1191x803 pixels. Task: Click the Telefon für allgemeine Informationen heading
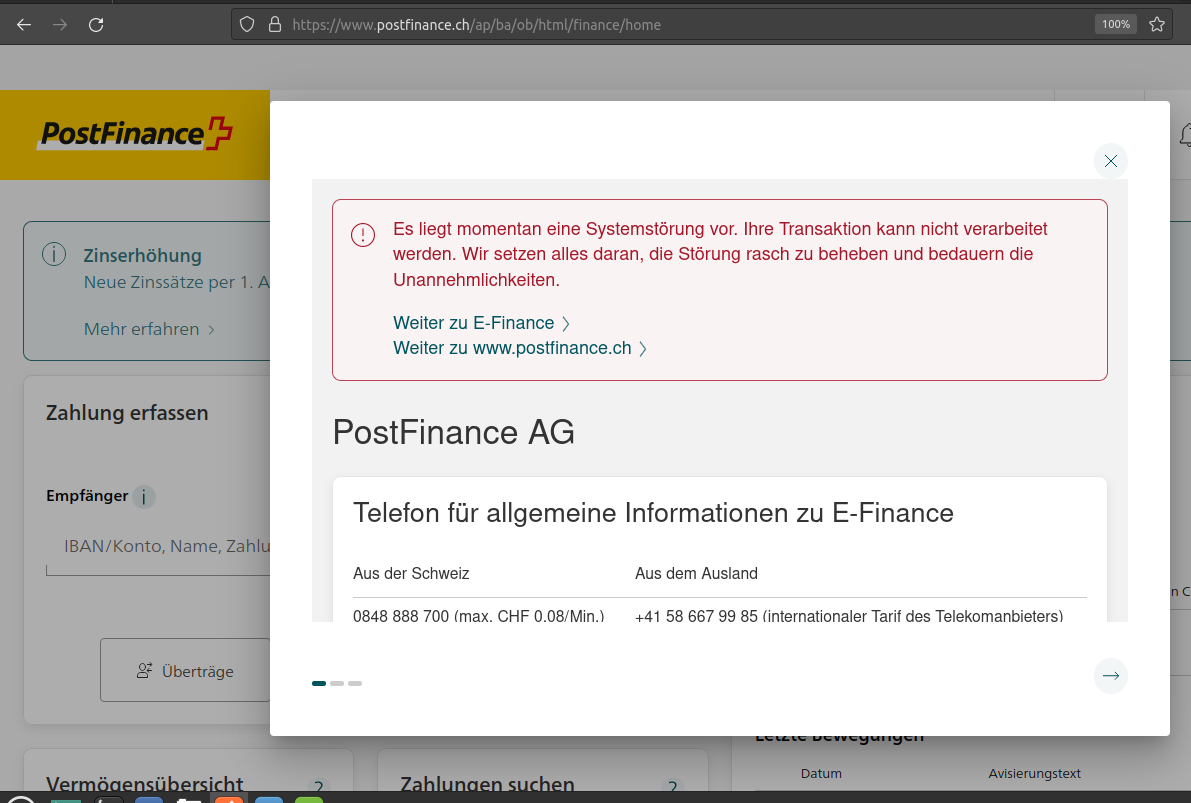(x=653, y=514)
